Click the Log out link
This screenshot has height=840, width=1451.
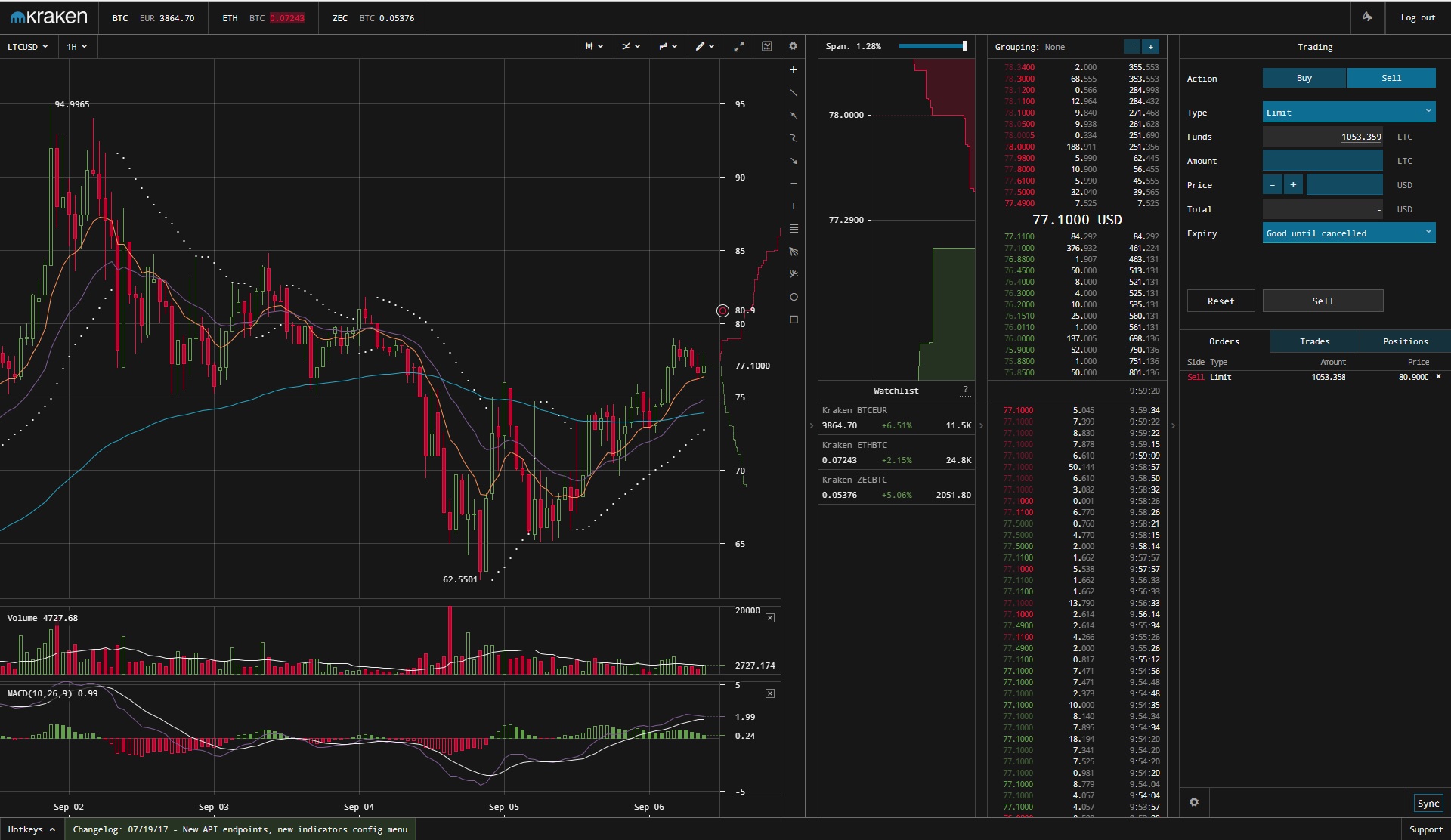coord(1418,18)
